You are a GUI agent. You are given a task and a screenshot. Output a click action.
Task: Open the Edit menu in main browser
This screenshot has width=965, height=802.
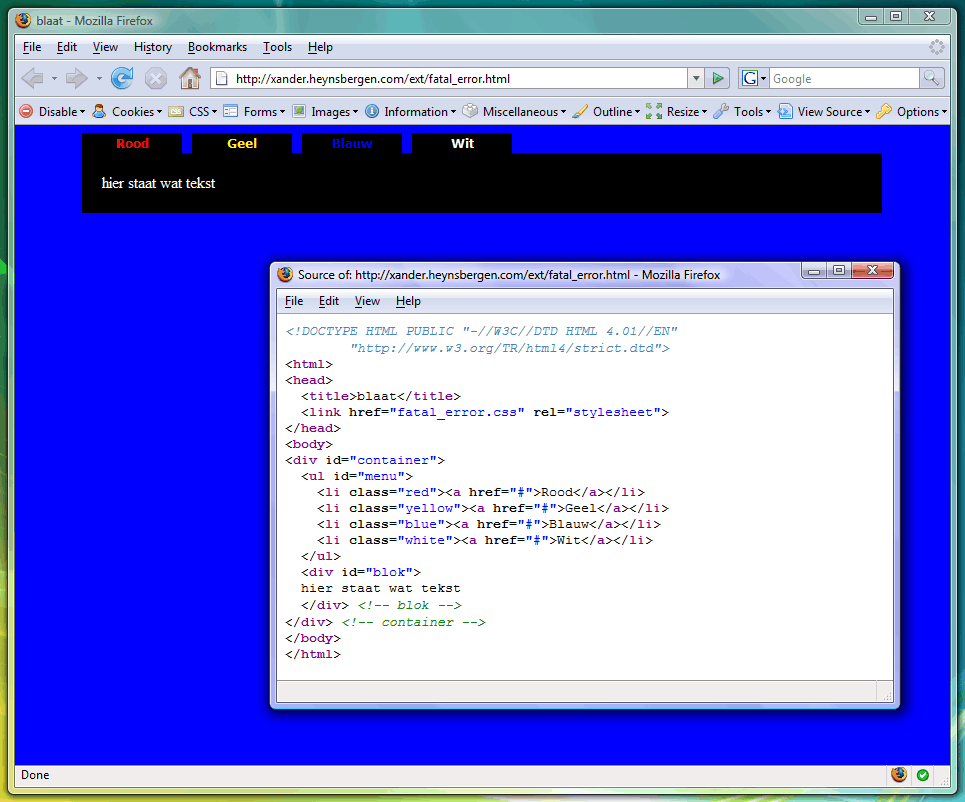pos(66,47)
